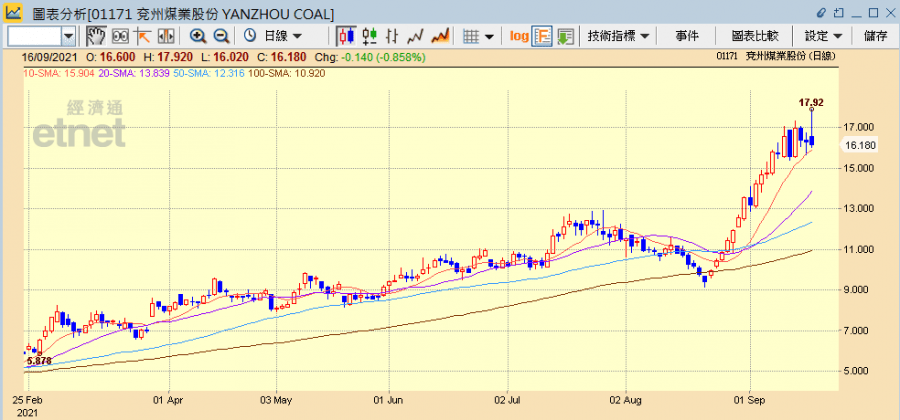900x420 pixels.
Task: Switch to OHLC bar chart icon
Action: (370, 35)
